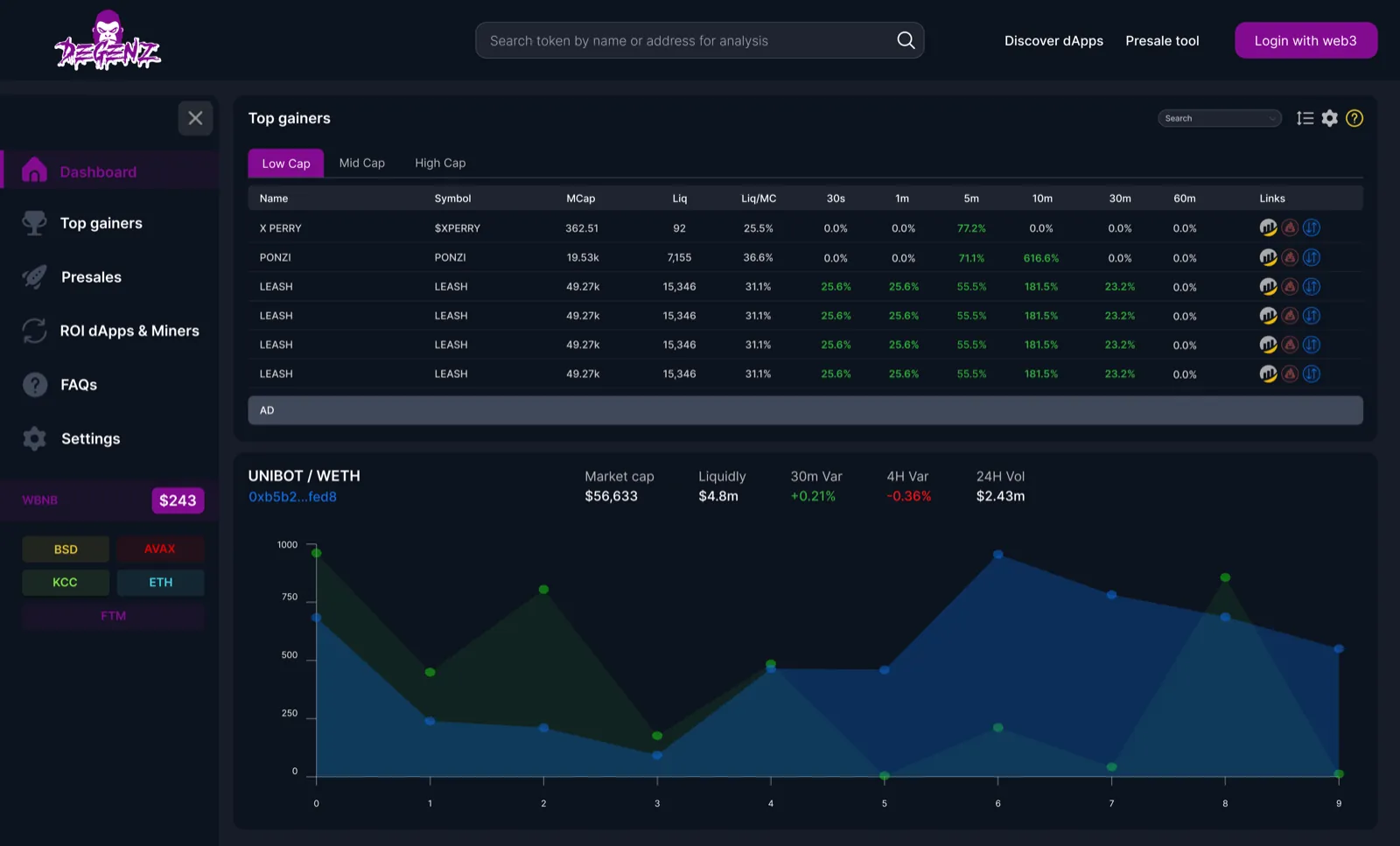Click the 77.2% 5m value for X PERRY
This screenshot has height=846, width=1400.
point(971,228)
